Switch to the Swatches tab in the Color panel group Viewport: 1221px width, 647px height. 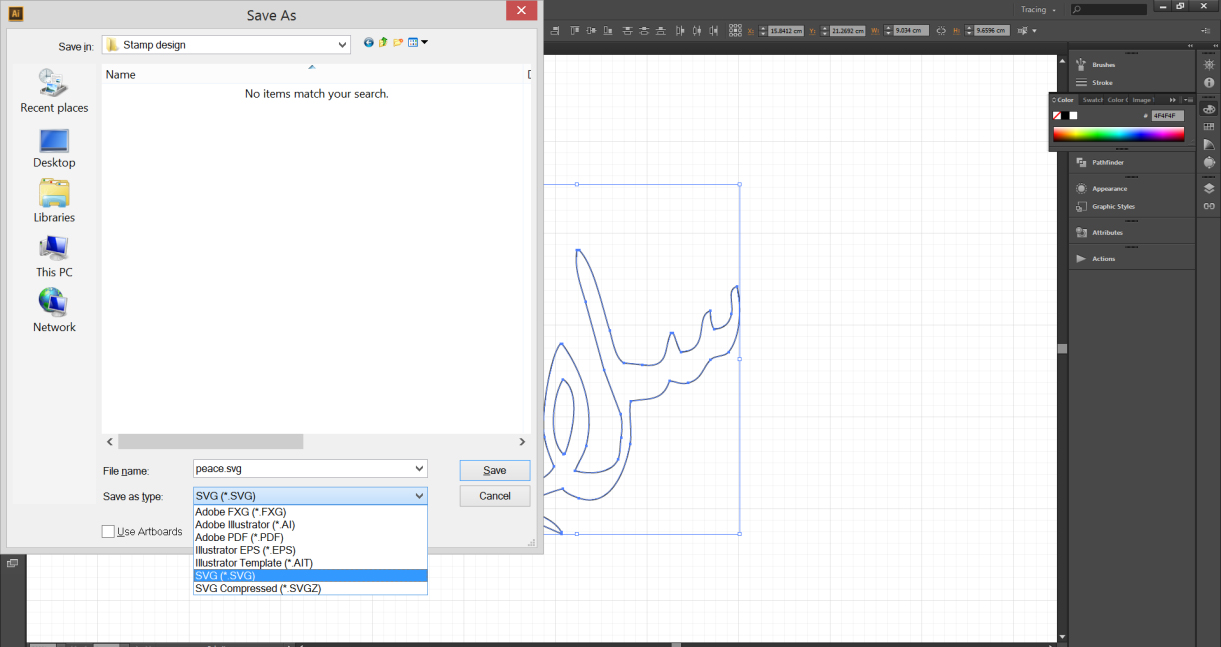[x=1092, y=100]
